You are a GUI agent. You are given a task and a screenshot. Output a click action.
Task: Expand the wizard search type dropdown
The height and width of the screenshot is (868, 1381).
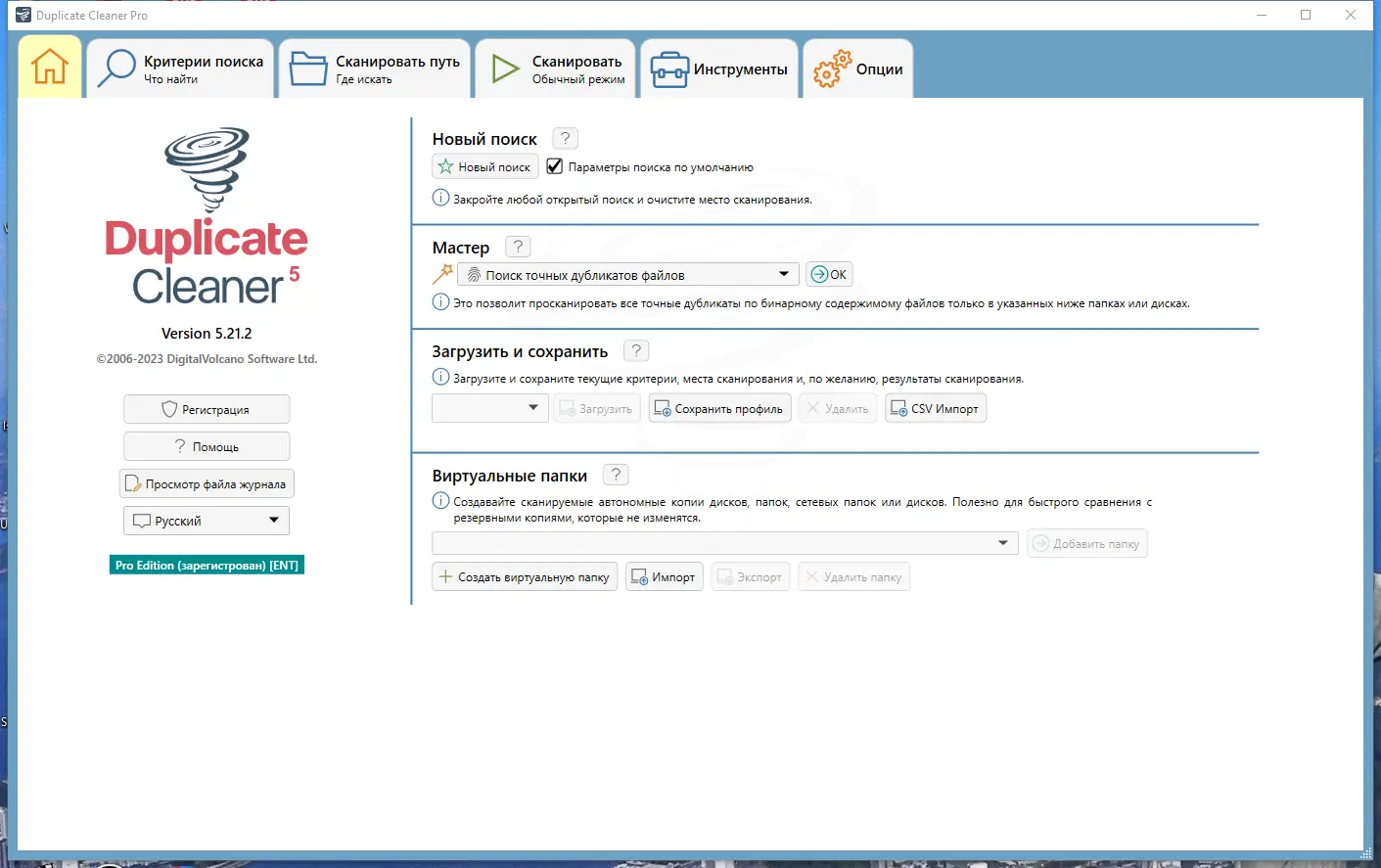coord(628,275)
